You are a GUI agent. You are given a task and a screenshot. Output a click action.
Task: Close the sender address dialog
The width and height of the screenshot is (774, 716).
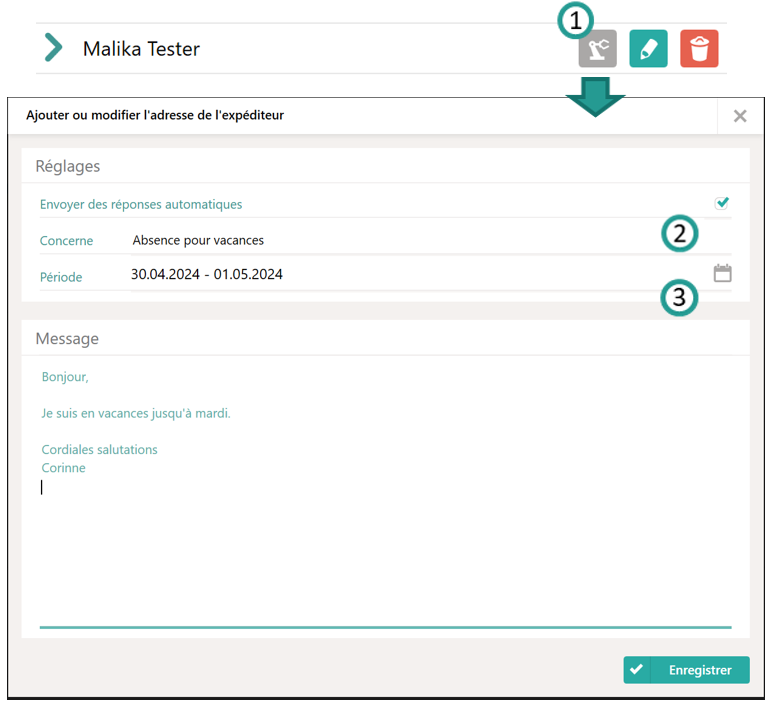(739, 116)
